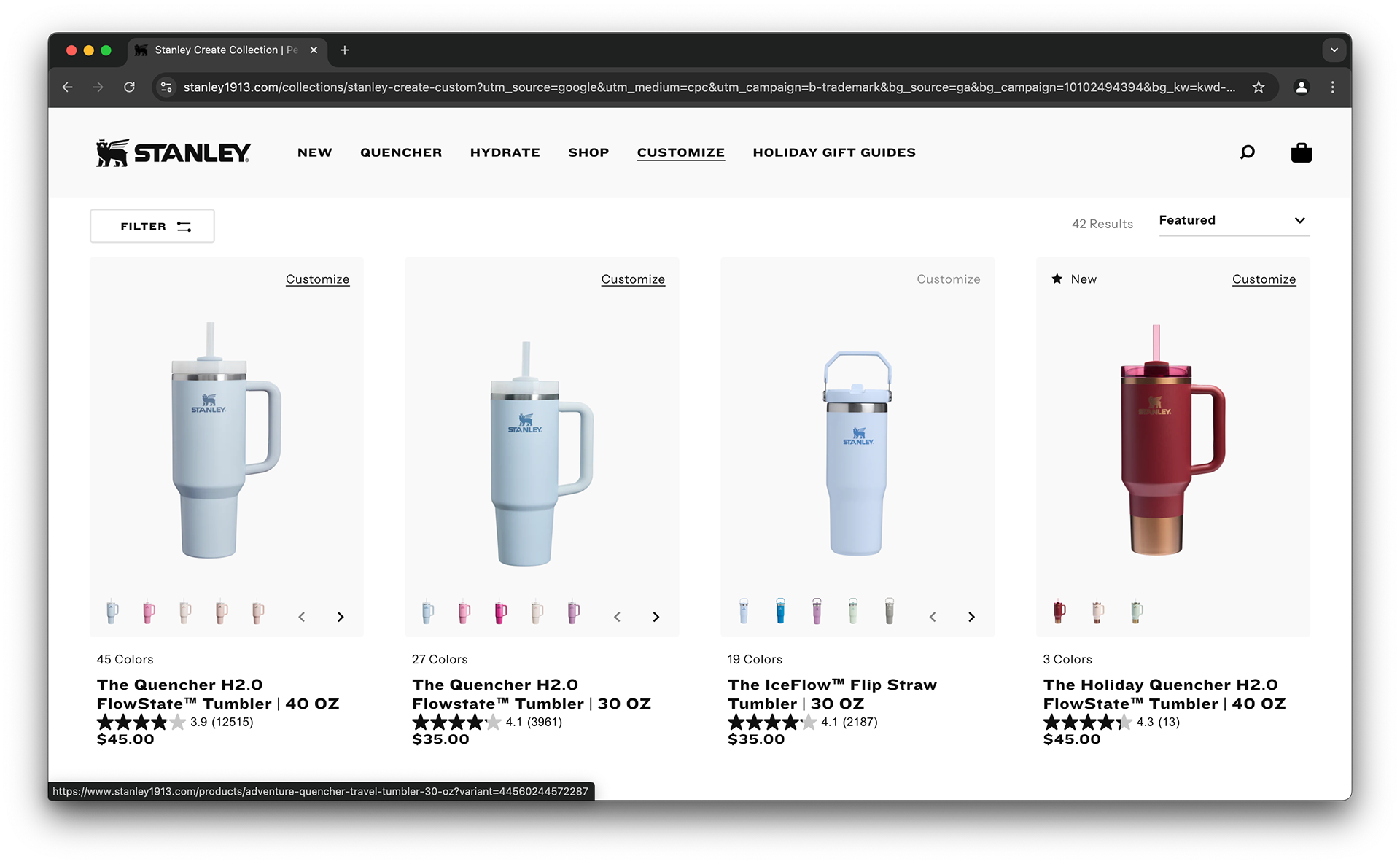
Task: Open the HYDRATE menu
Action: coord(505,152)
